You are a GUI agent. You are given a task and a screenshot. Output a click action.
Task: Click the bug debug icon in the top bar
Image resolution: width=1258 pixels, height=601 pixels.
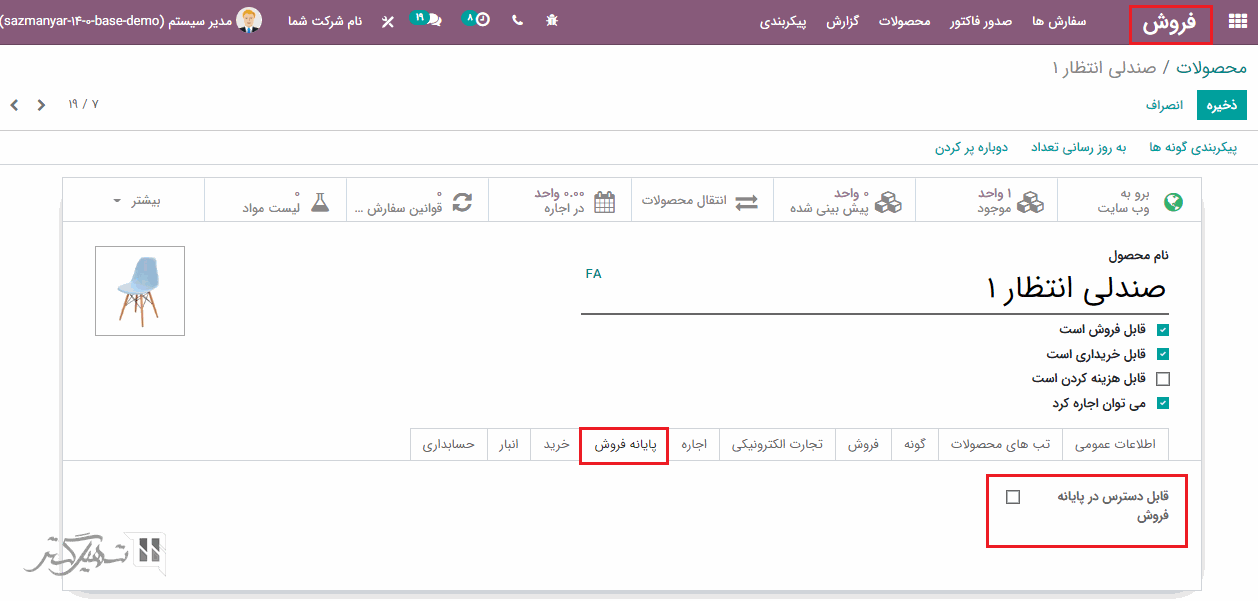pos(553,21)
